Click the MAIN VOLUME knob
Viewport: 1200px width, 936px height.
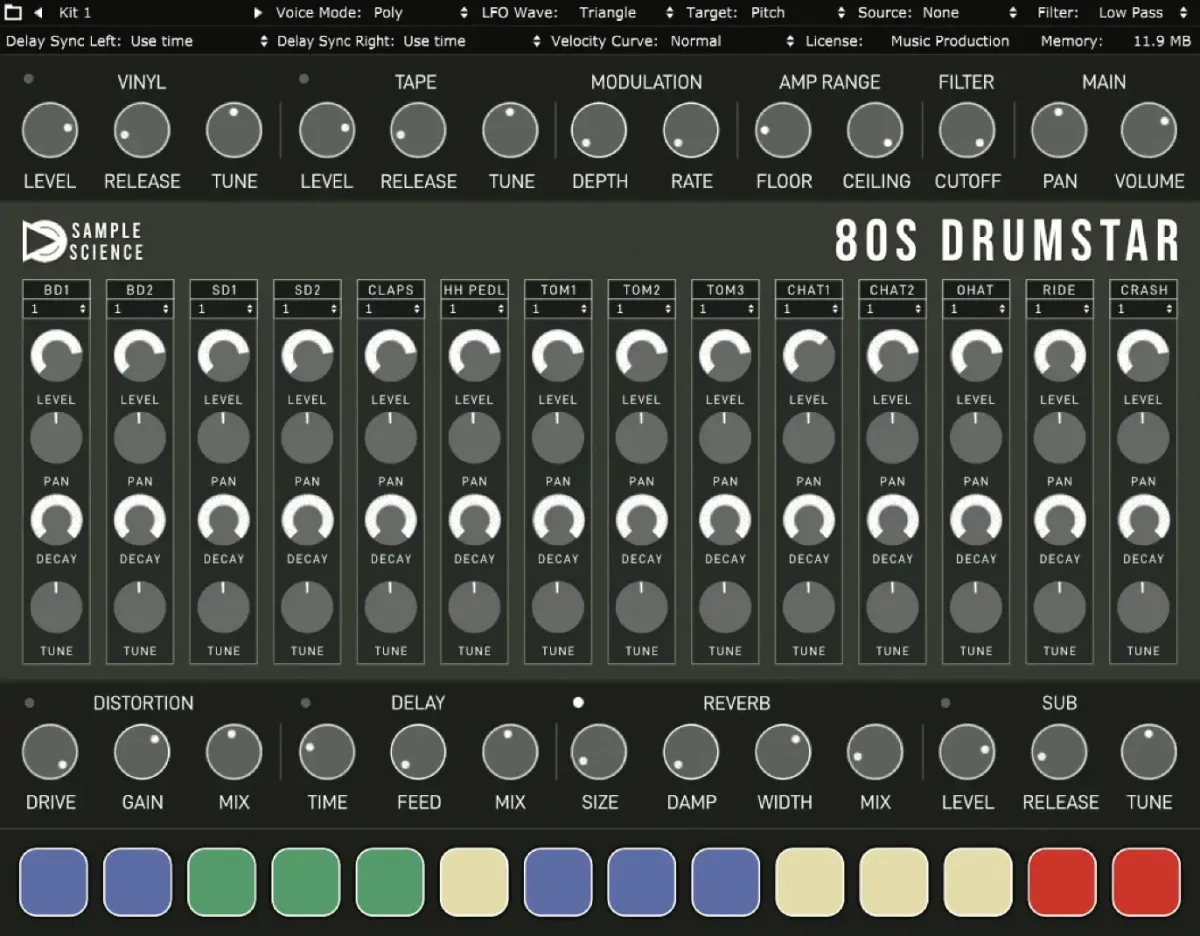(1149, 130)
